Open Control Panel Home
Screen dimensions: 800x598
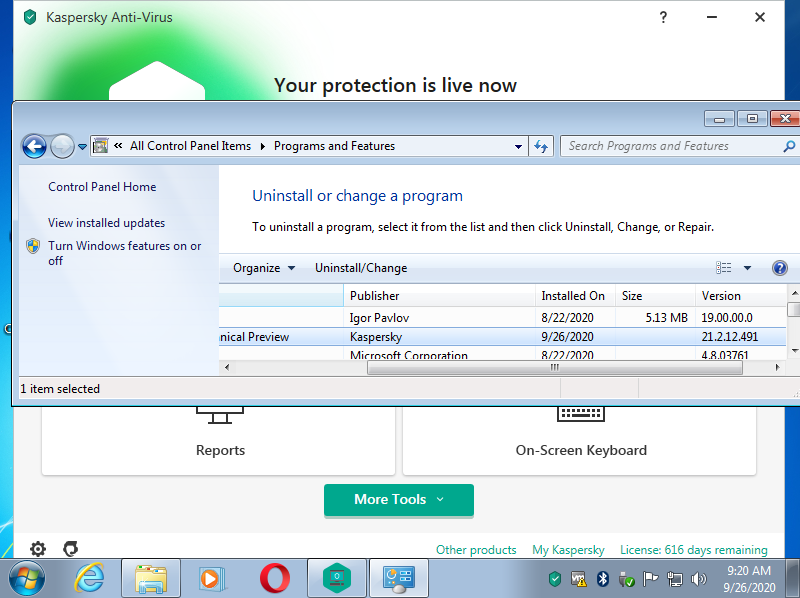point(102,187)
